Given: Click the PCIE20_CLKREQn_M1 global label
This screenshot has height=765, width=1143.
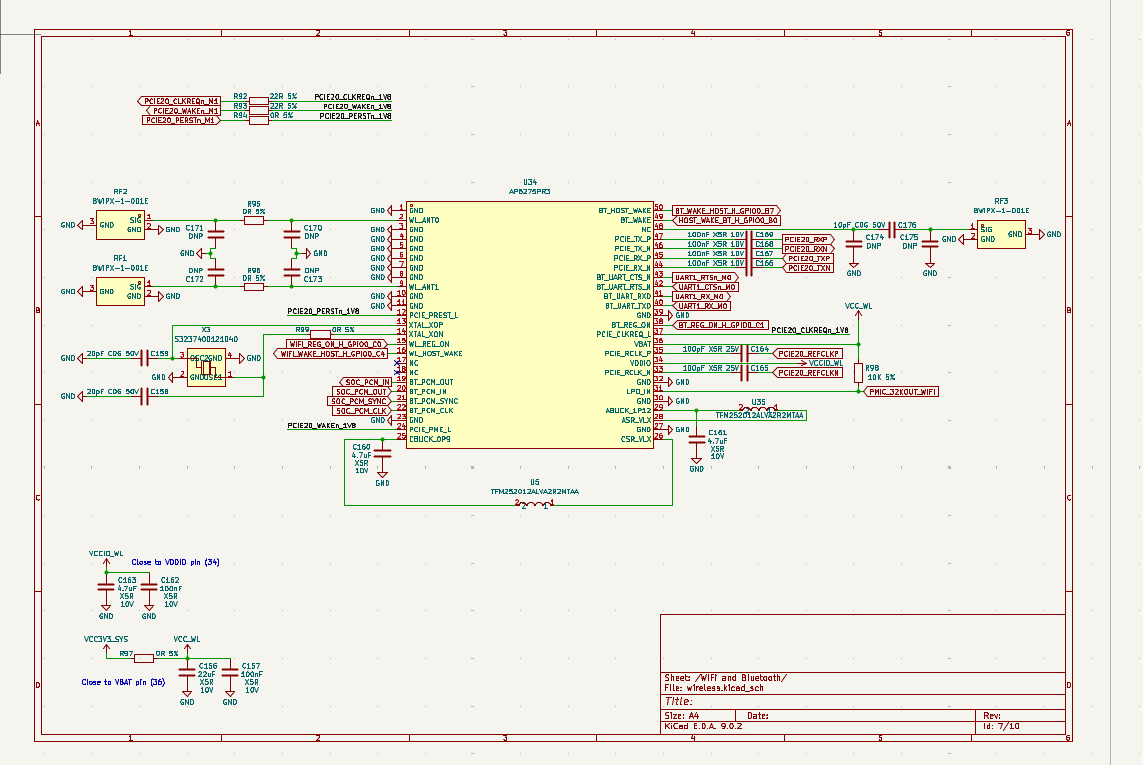Looking at the screenshot, I should [179, 101].
